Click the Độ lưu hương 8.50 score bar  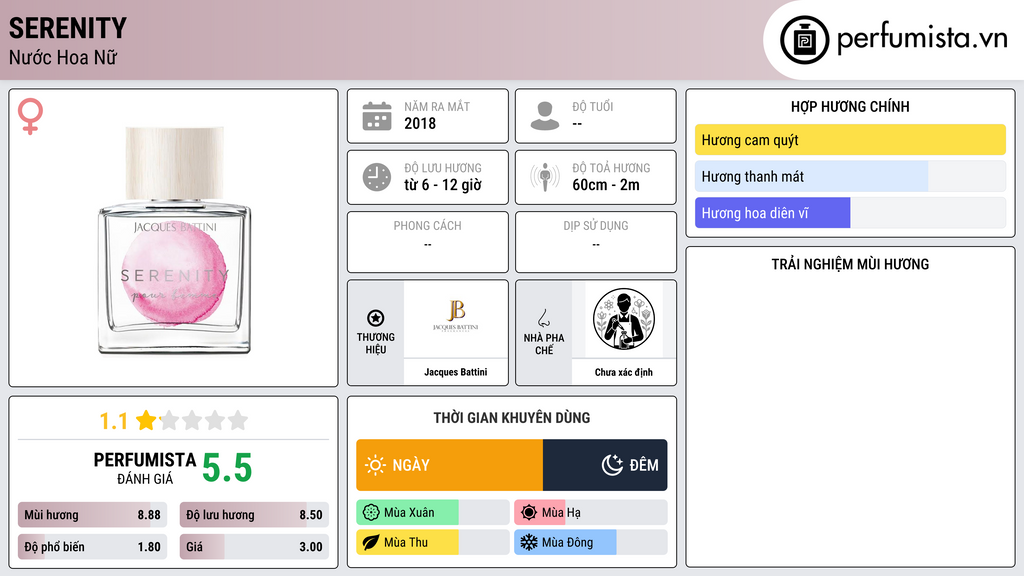coord(254,515)
